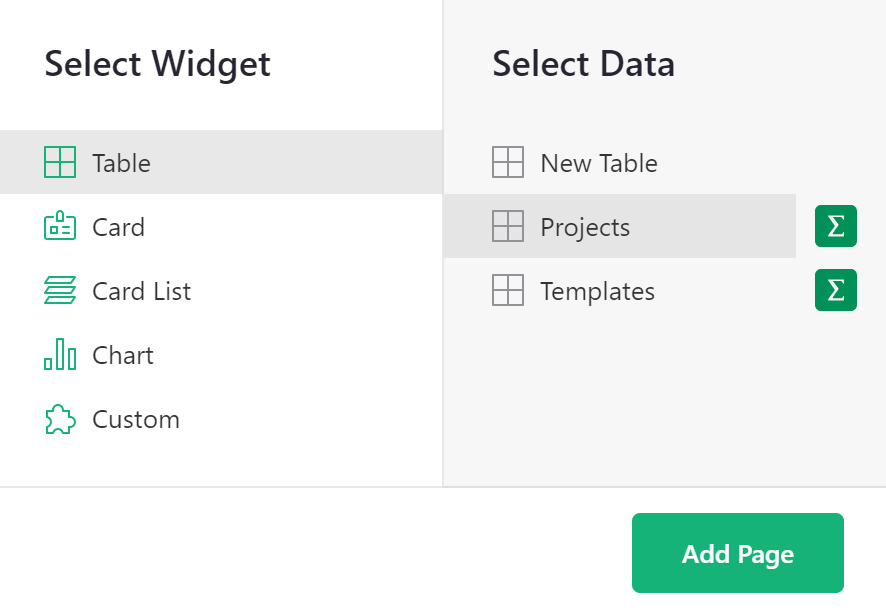Click the Select Data heading
This screenshot has height=611, width=886.
583,64
